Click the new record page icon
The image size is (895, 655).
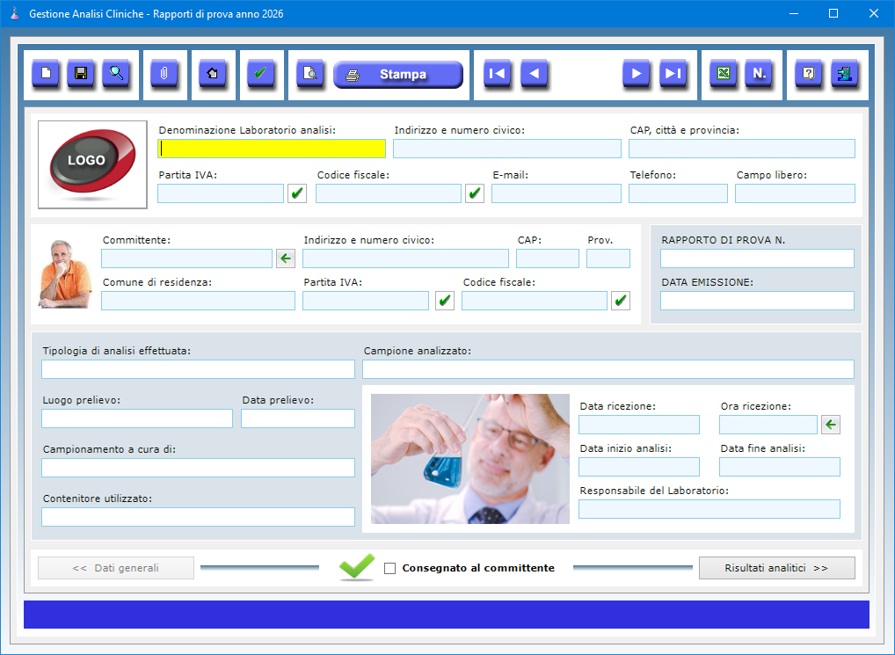tap(46, 74)
